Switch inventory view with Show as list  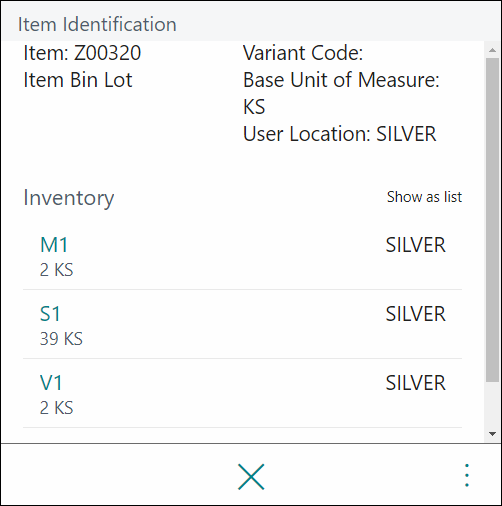point(424,197)
